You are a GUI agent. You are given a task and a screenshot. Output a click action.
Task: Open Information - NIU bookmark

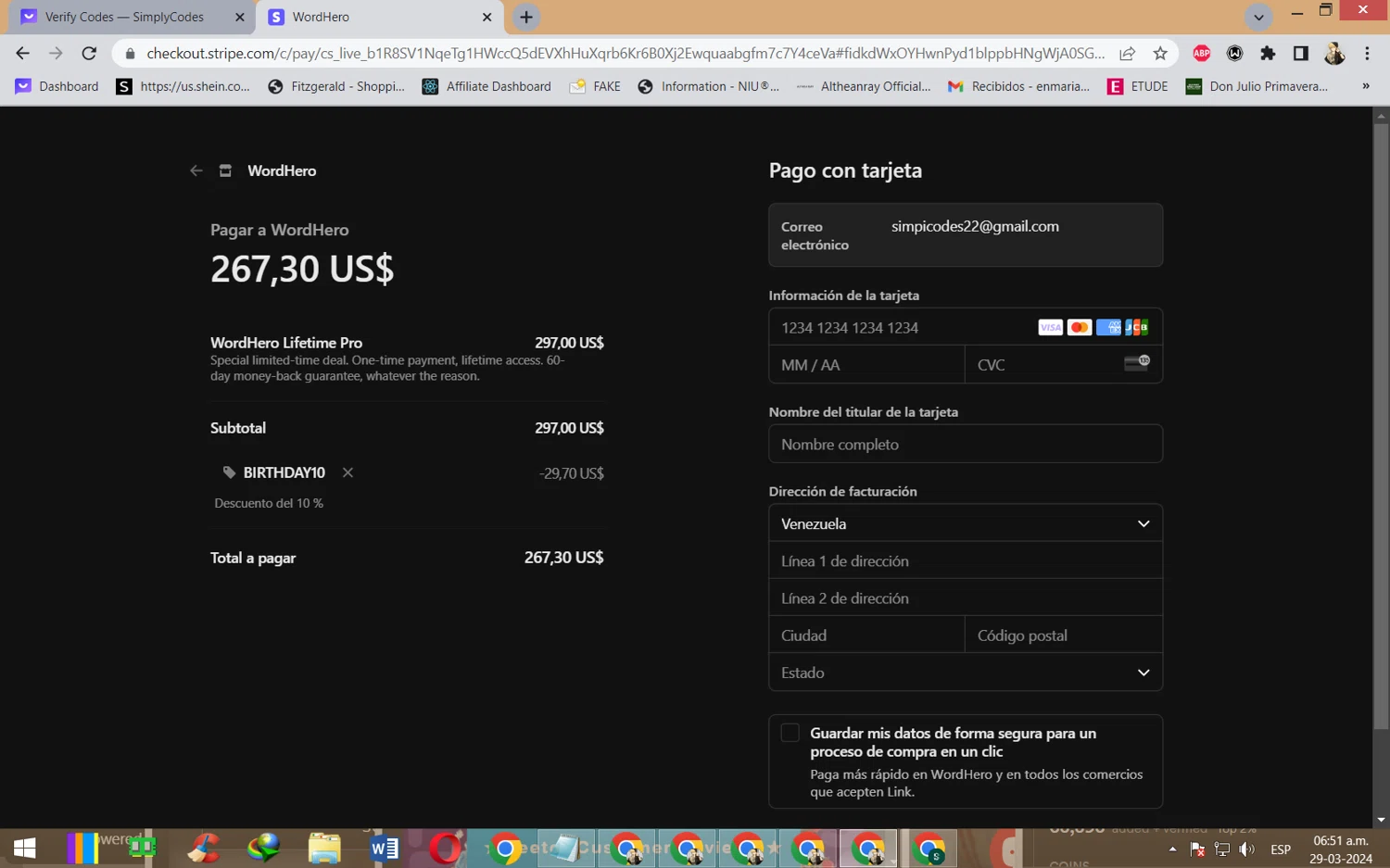(708, 86)
